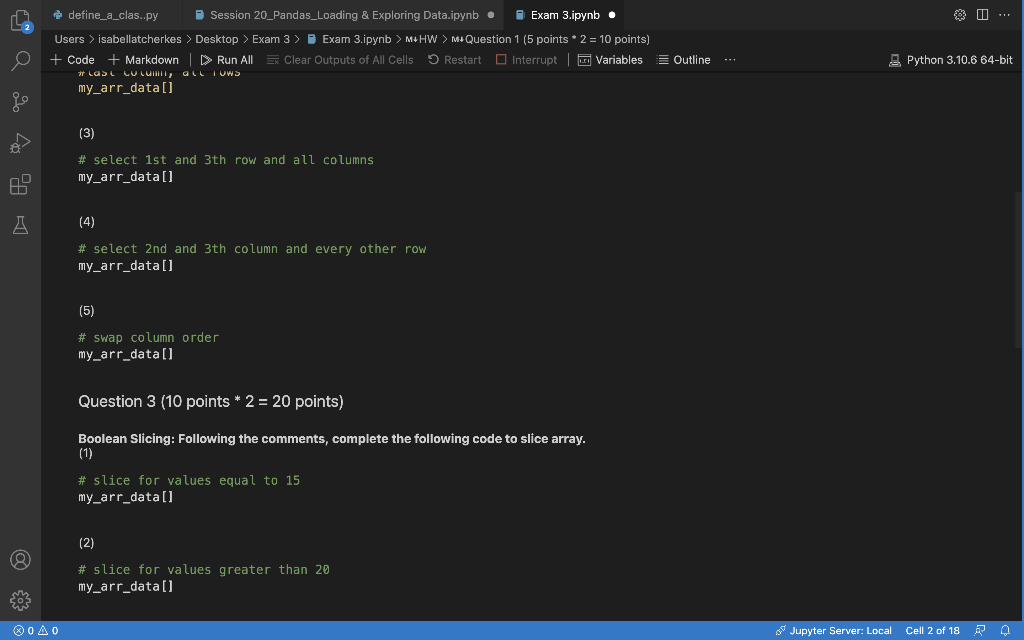Click Jupyter Server: Local in status bar
This screenshot has width=1024, height=640.
click(834, 631)
